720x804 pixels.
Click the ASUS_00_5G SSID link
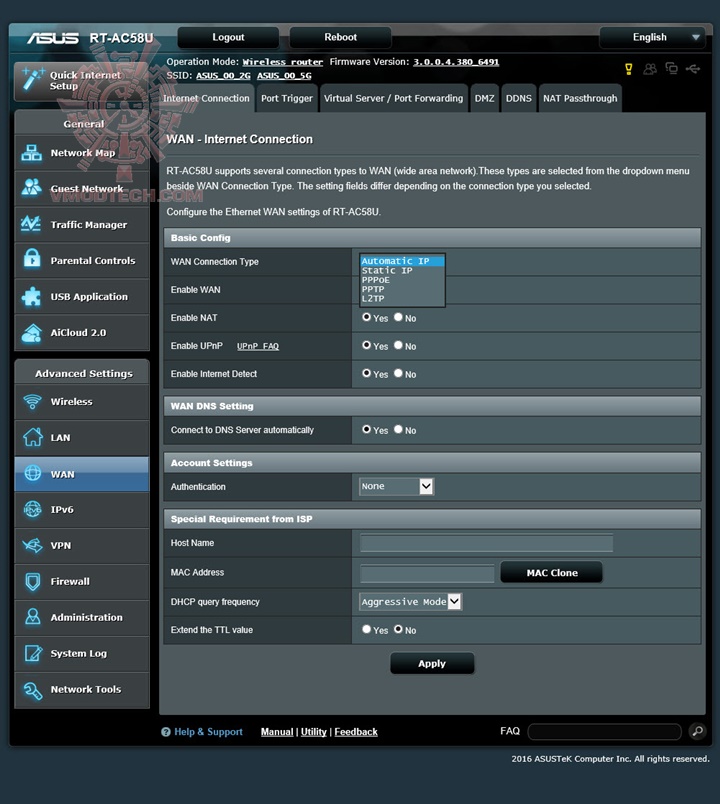284,76
